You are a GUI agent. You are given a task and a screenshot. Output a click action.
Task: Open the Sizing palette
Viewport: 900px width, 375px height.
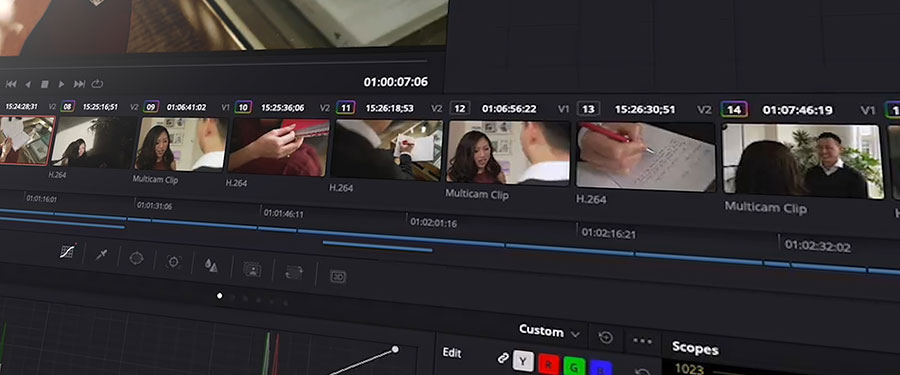click(294, 272)
